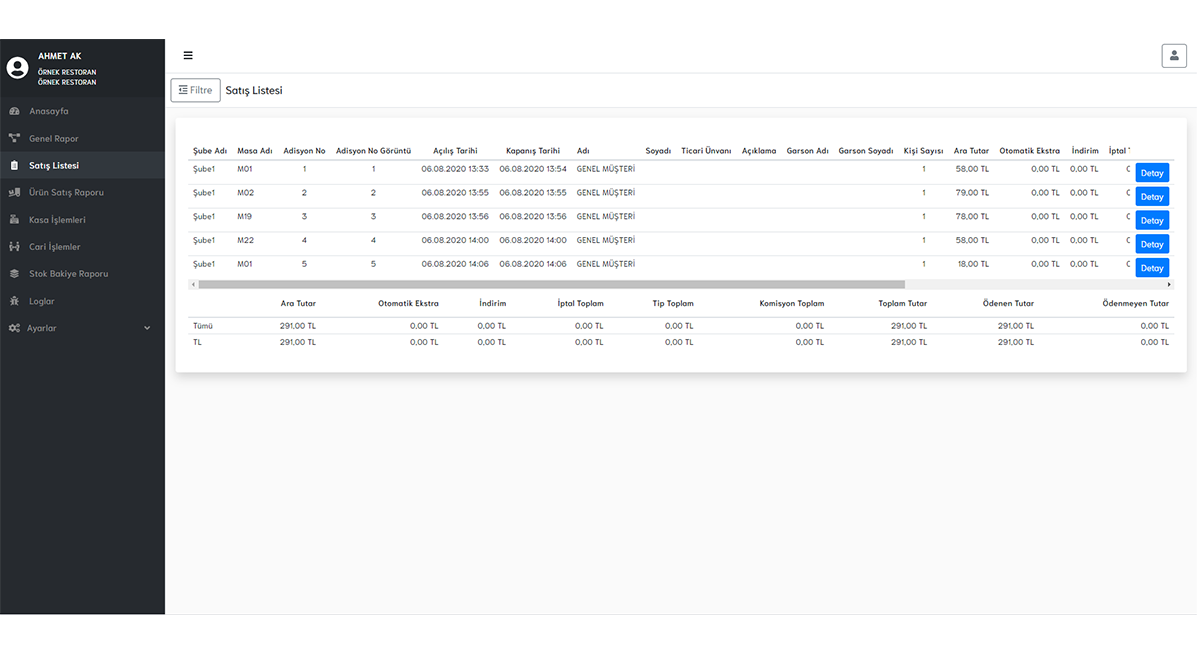Screen dimensions: 1200x653
Task: Expand the Ayarlar menu chevron
Action: click(x=147, y=328)
